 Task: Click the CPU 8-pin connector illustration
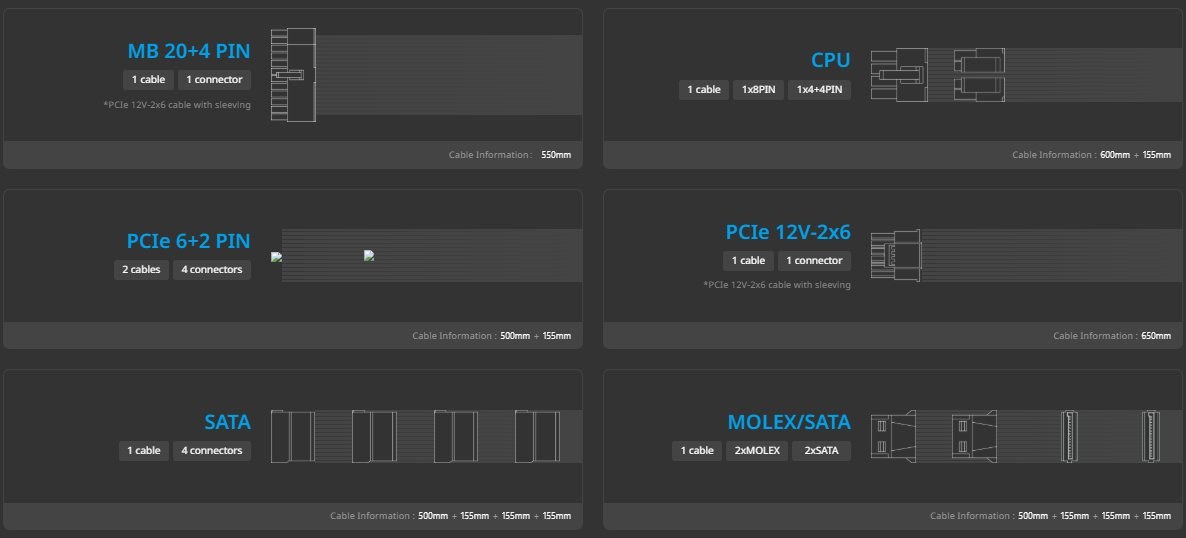(x=898, y=75)
